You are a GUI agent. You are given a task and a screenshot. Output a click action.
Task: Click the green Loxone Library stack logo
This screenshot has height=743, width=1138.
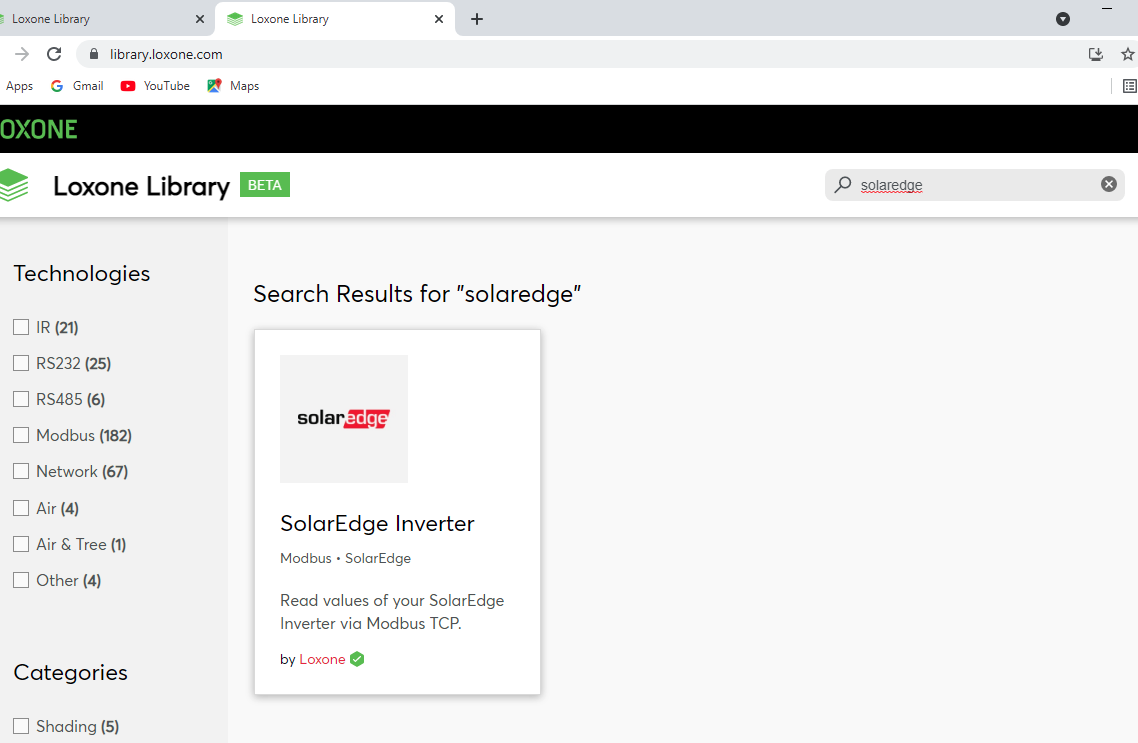click(14, 185)
